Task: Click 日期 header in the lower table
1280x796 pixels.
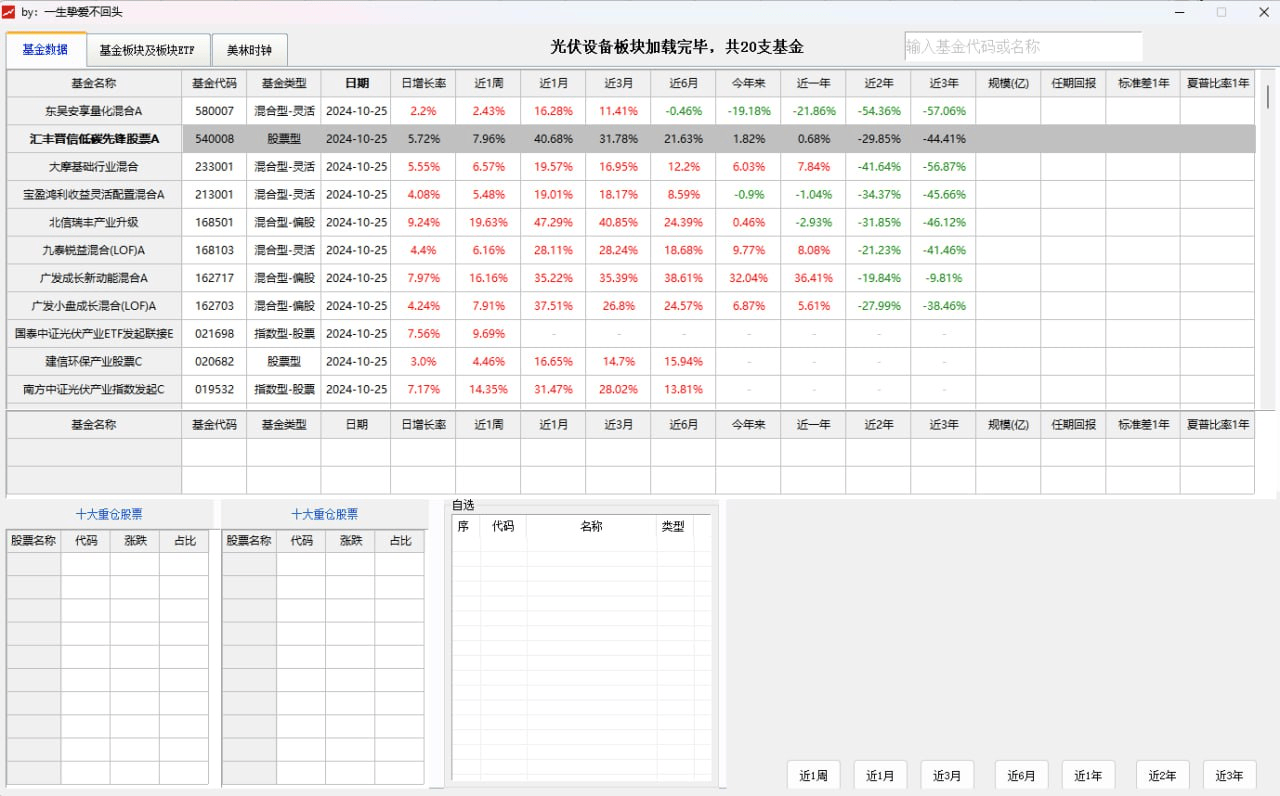Action: coord(356,425)
